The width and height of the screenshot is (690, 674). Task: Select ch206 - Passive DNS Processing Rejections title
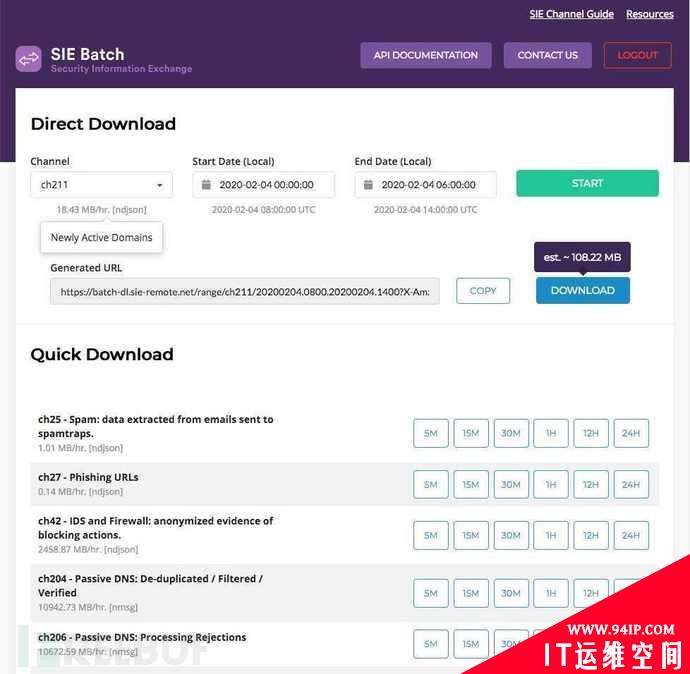142,637
